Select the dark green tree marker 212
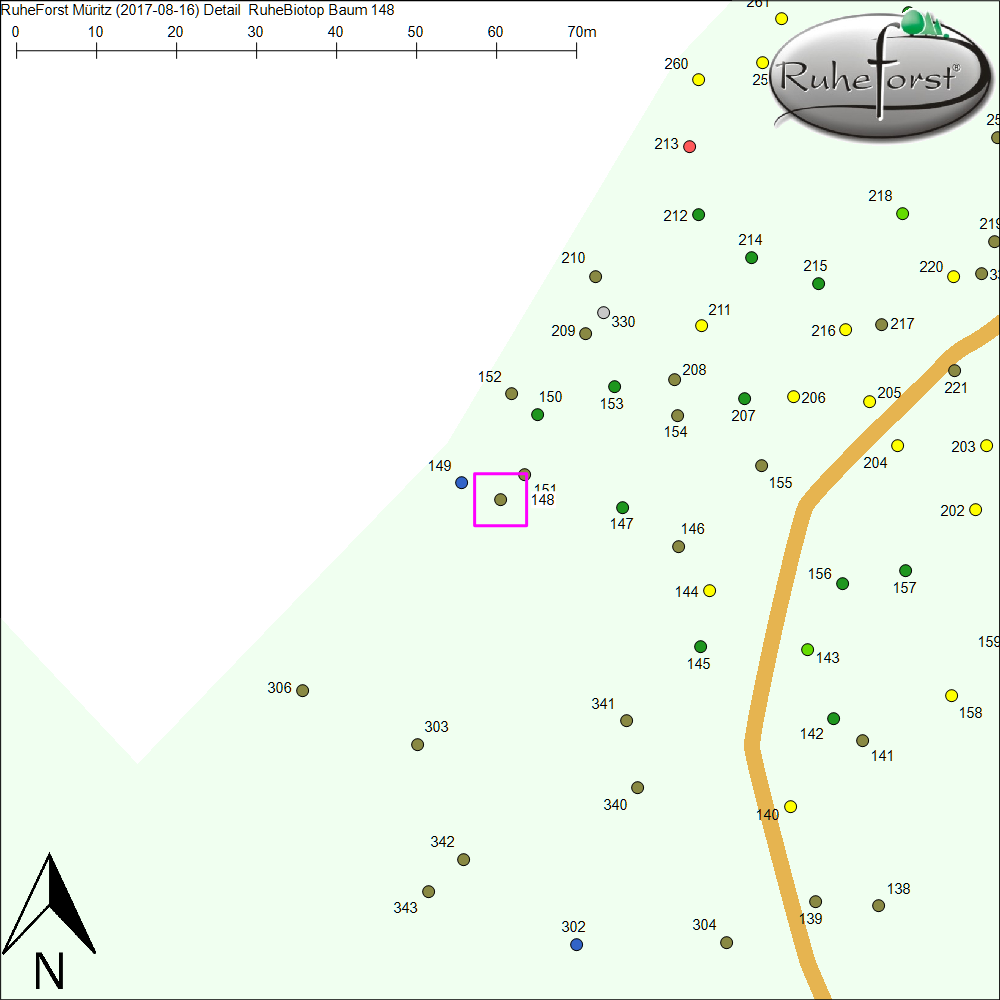1000x1000 pixels. click(x=699, y=214)
